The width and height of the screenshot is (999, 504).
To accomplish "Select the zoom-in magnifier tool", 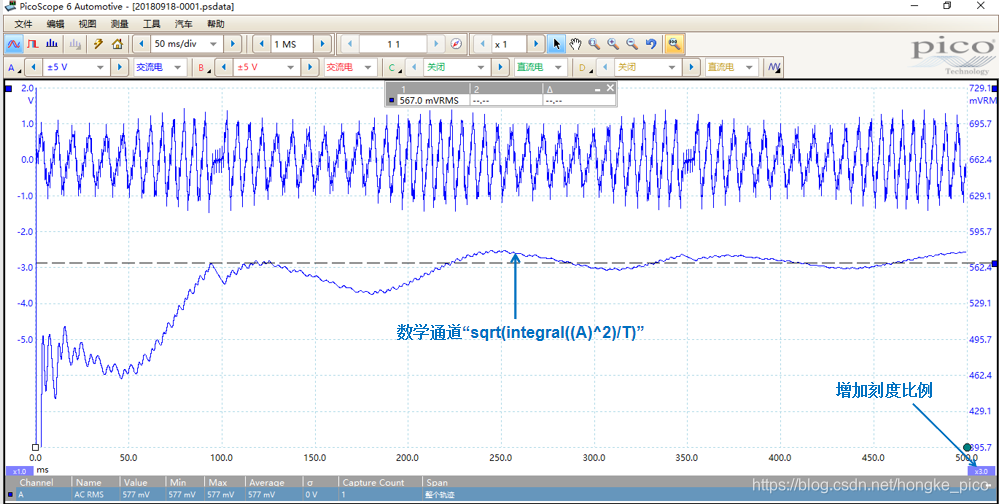I will click(613, 44).
